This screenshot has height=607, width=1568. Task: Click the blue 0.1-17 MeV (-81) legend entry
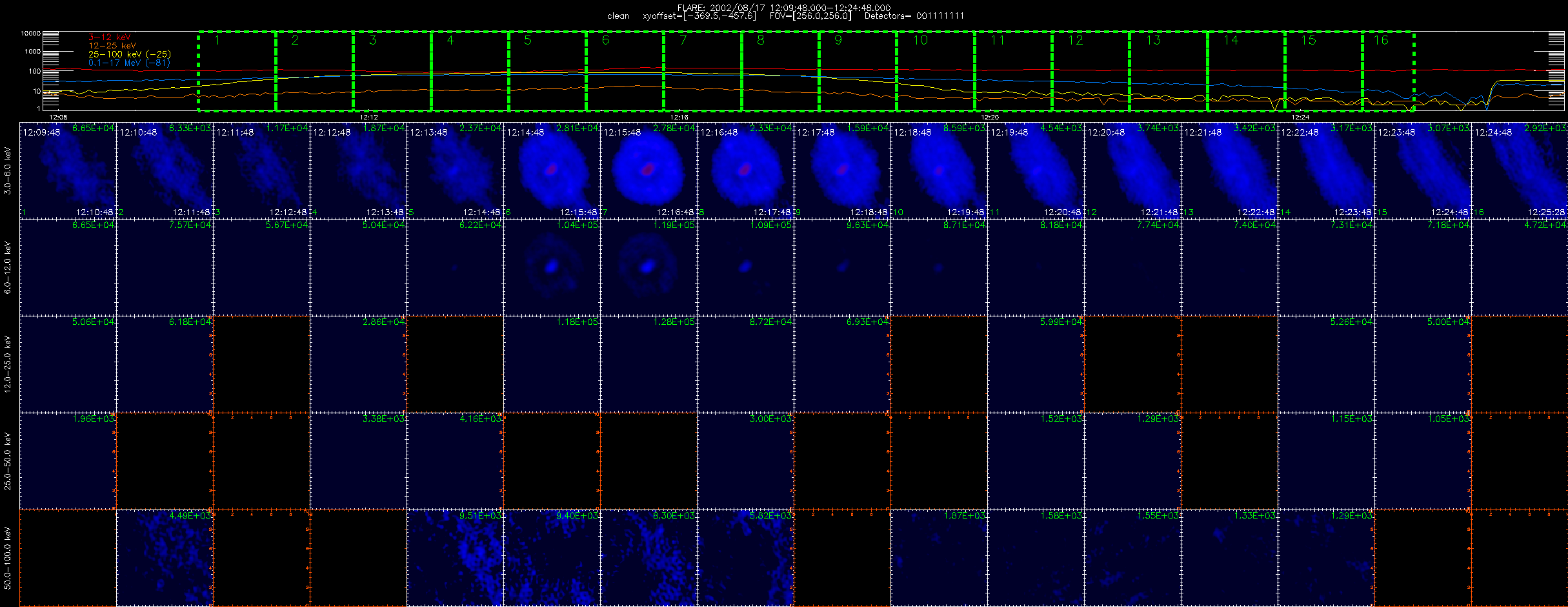click(129, 63)
